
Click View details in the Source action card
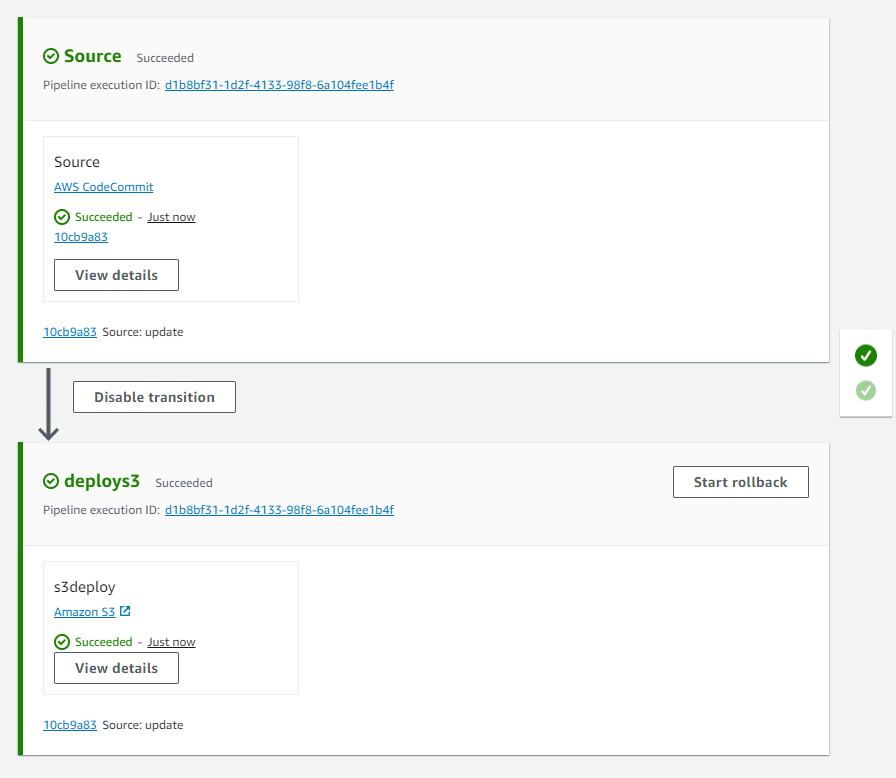point(116,274)
